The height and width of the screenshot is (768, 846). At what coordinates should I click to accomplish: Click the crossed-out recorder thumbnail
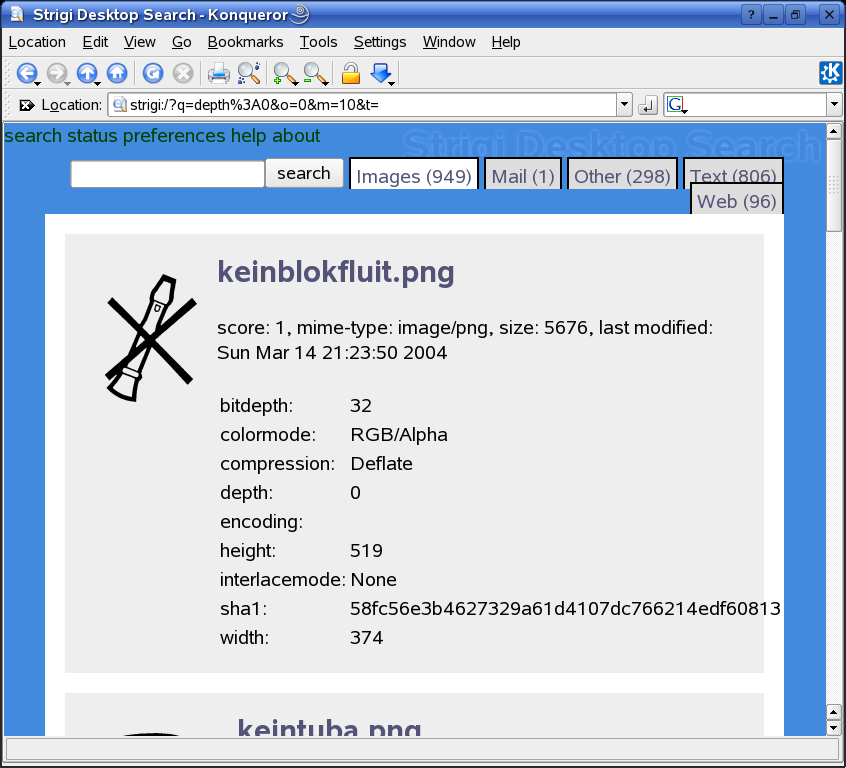point(151,338)
